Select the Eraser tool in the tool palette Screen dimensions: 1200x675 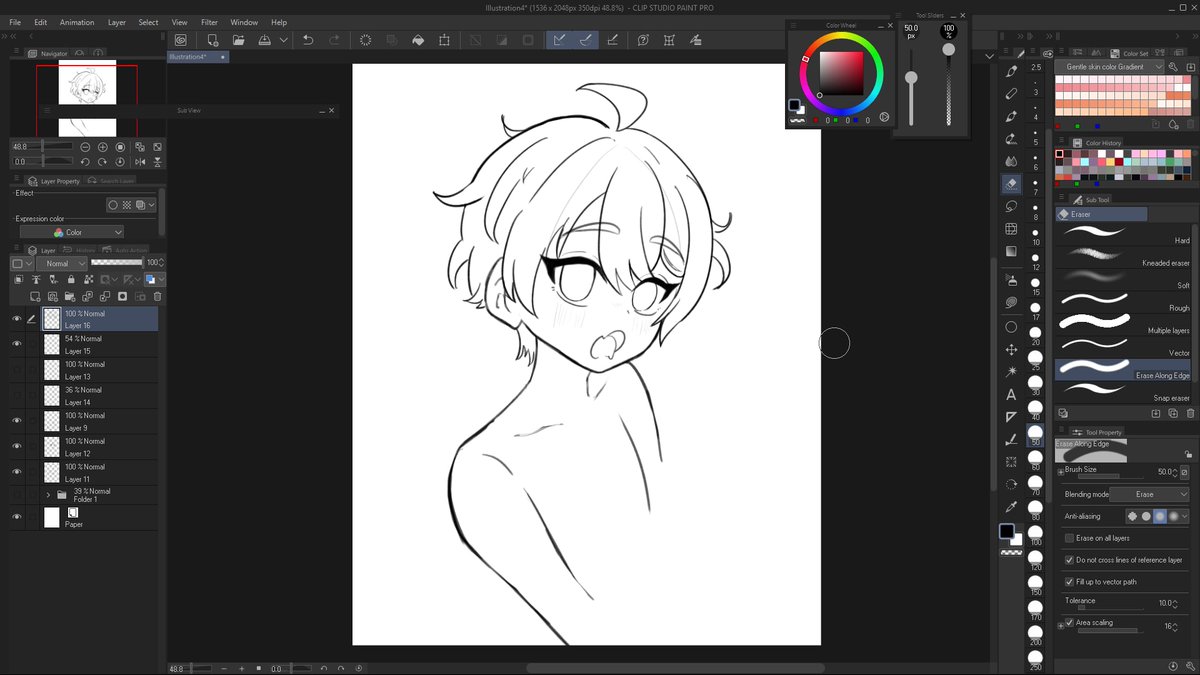[x=1011, y=184]
